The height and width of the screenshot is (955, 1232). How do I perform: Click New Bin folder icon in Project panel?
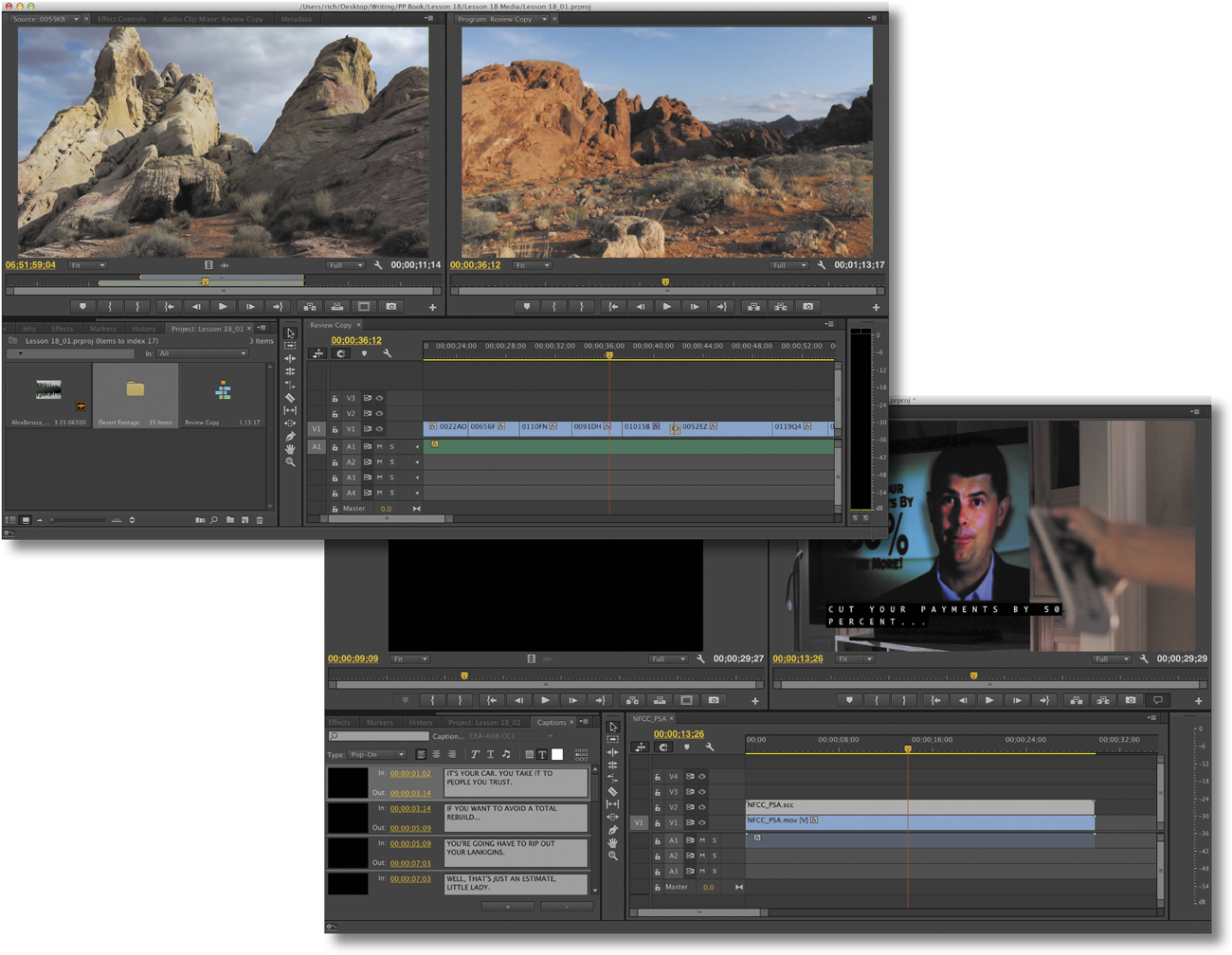click(230, 520)
